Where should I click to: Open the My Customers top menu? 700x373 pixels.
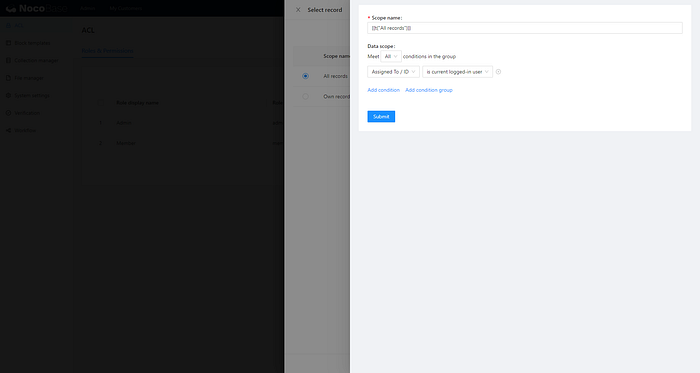[x=125, y=8]
